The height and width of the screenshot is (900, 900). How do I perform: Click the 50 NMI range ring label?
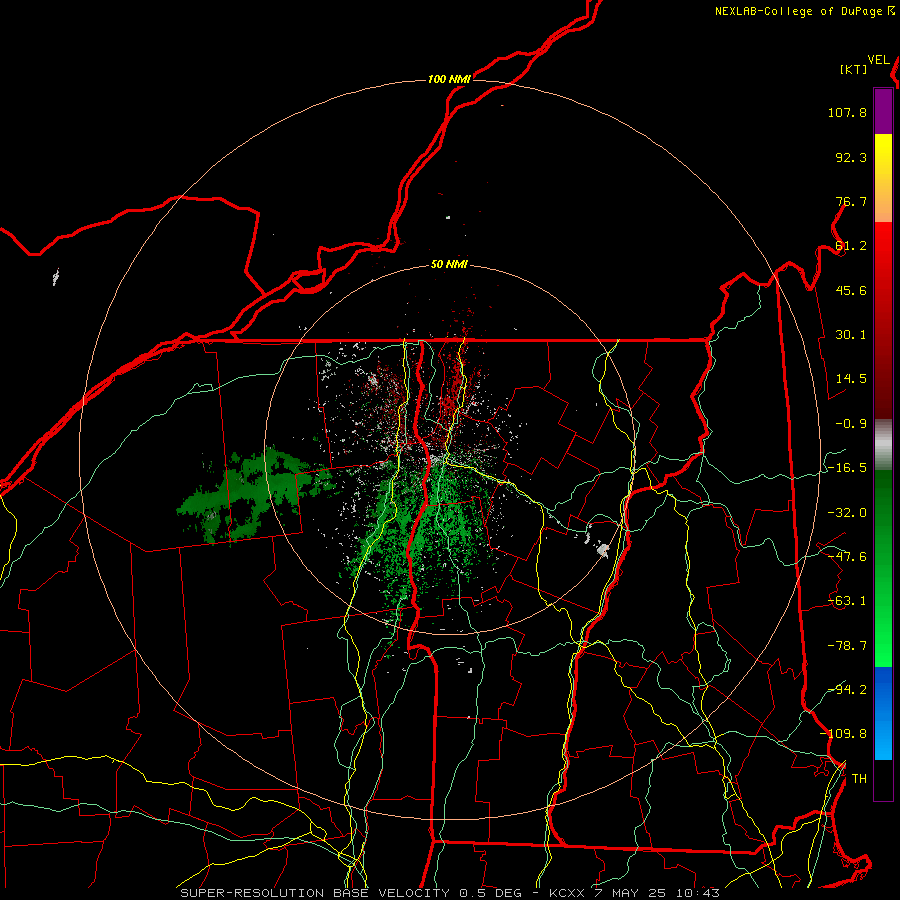pos(449,264)
